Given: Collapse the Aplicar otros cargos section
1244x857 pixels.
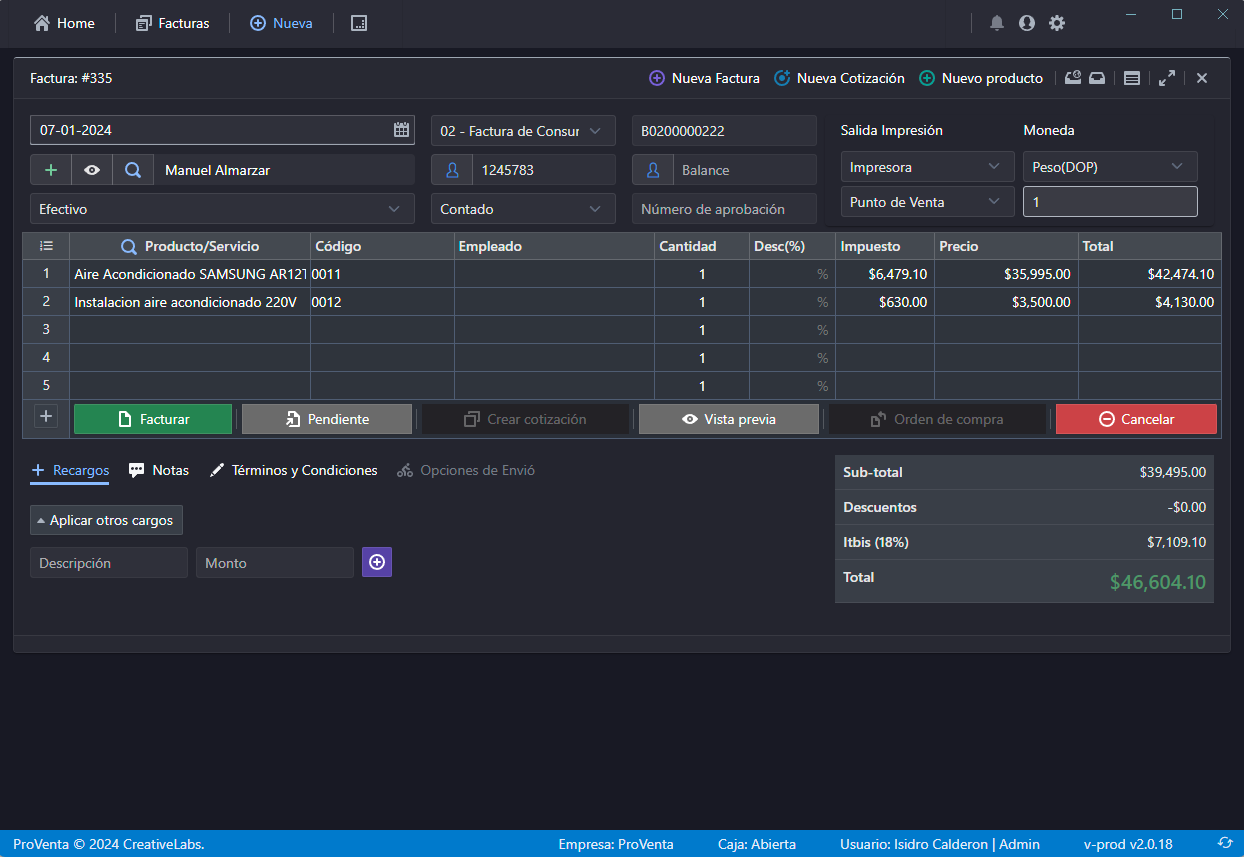Looking at the screenshot, I should coord(106,519).
